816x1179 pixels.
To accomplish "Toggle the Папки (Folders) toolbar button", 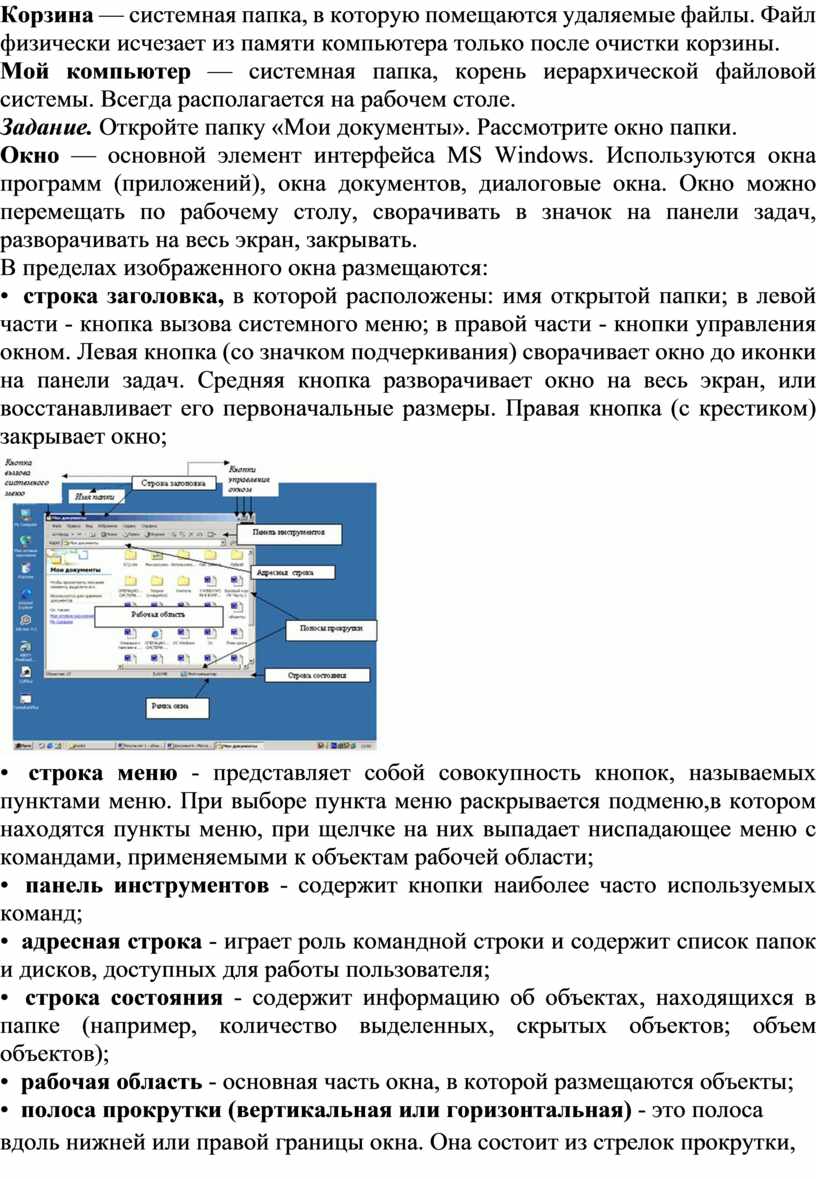I will [x=131, y=534].
